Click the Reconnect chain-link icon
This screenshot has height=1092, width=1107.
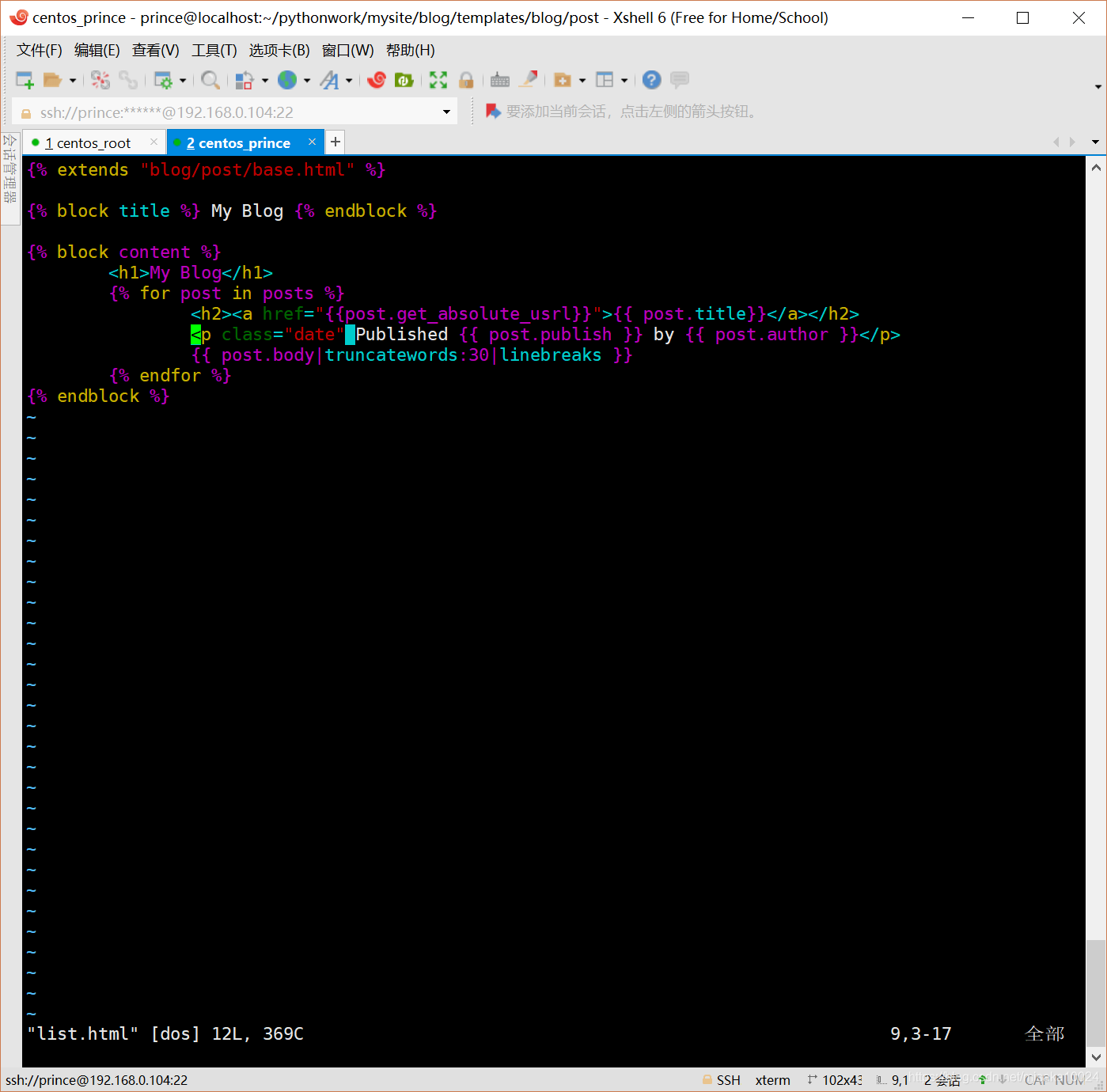[x=128, y=80]
